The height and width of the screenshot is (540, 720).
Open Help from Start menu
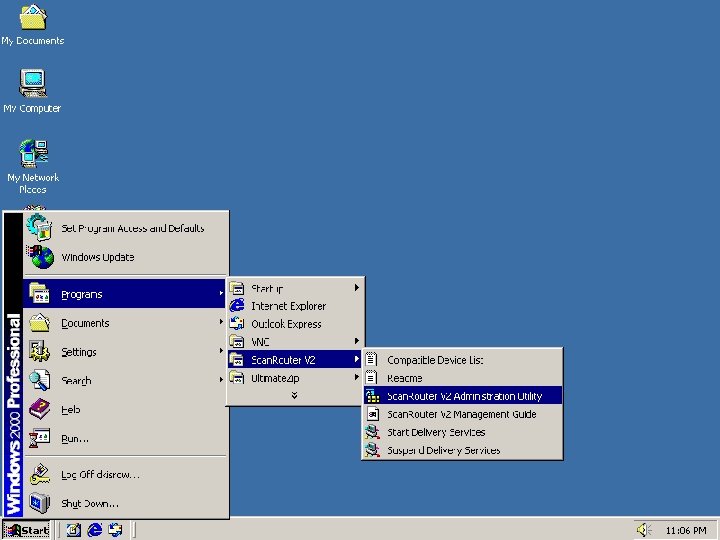pos(125,409)
